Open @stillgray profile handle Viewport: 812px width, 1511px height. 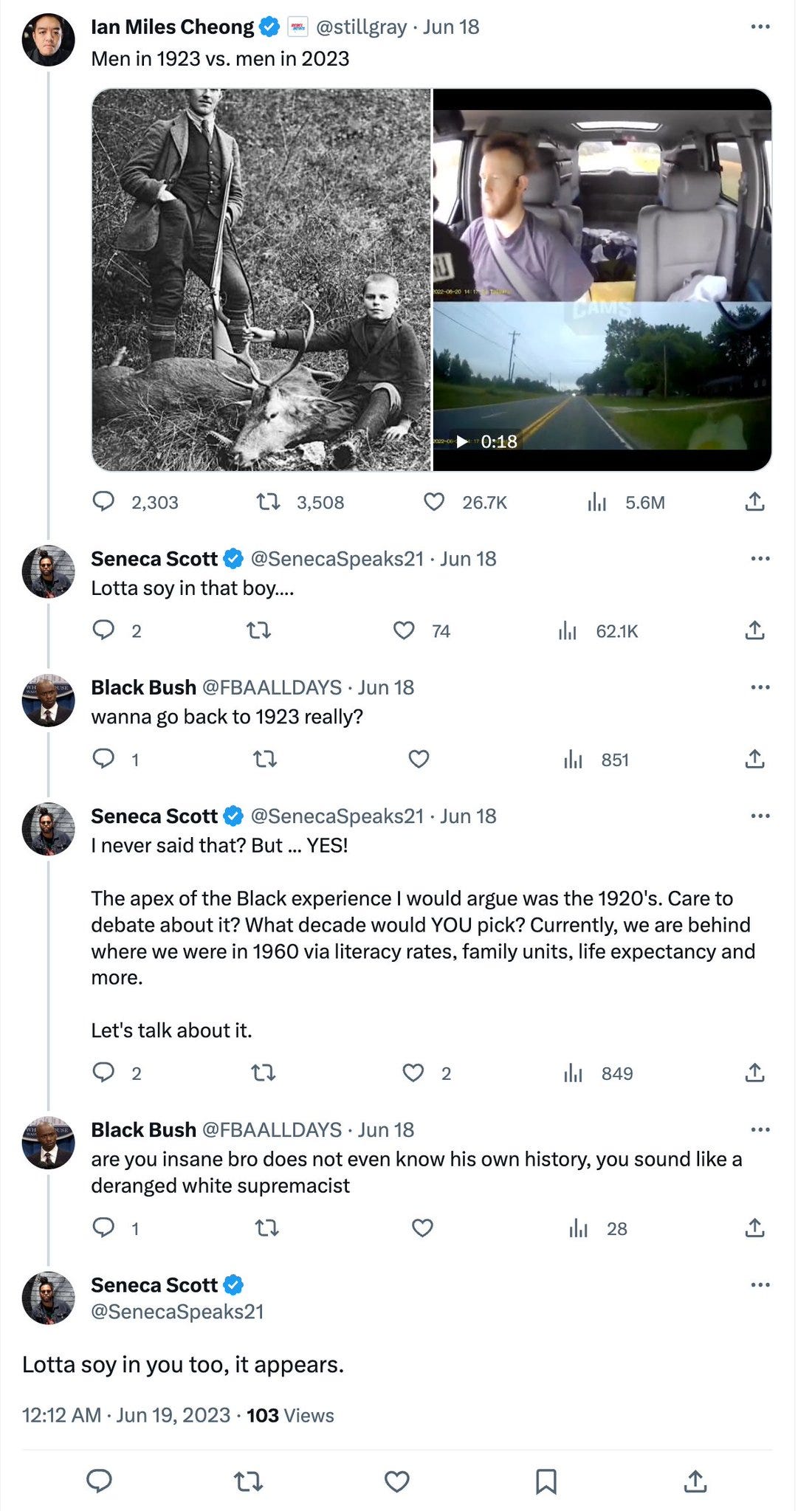point(361,27)
